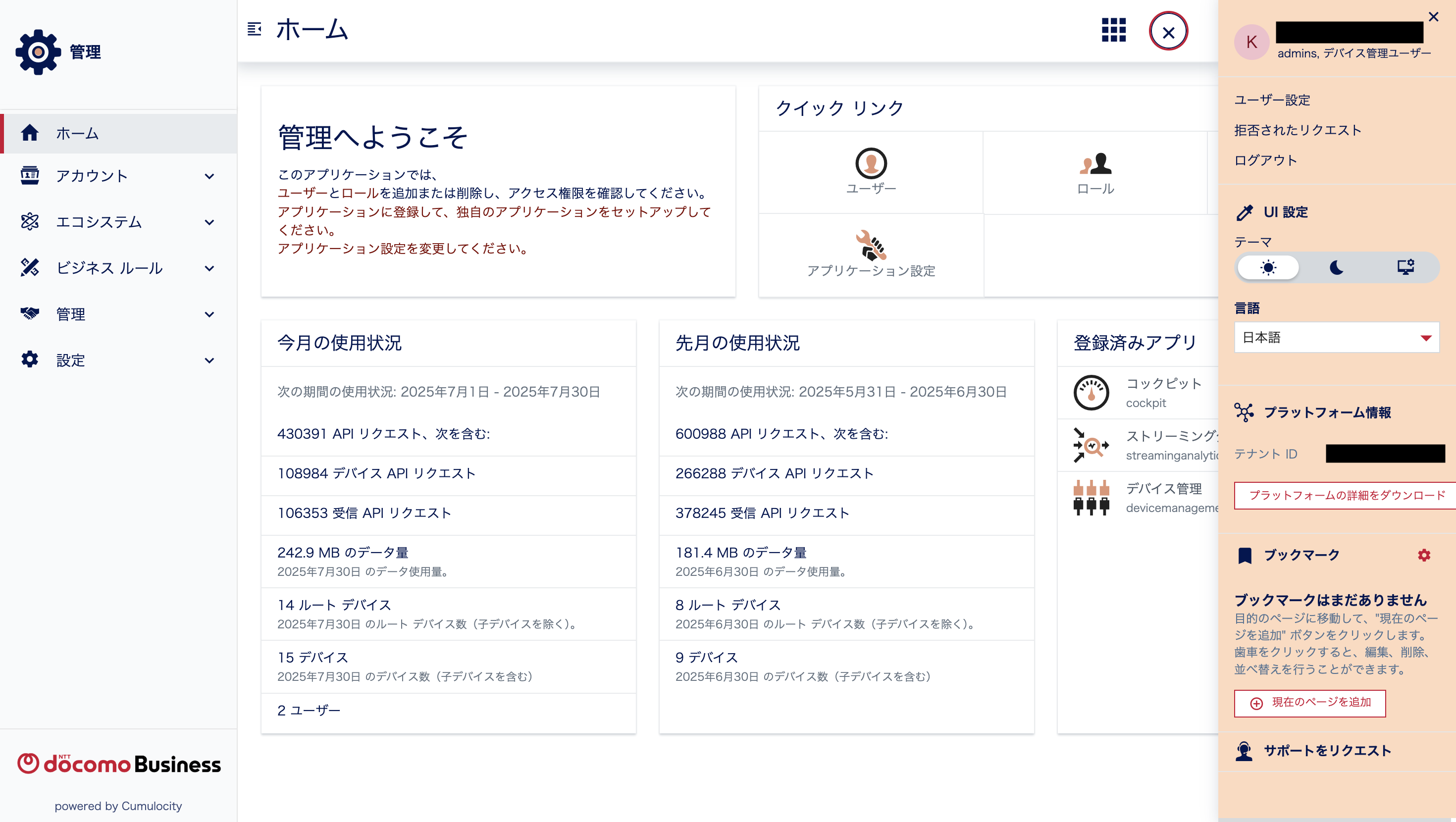The height and width of the screenshot is (822, 1456).
Task: Click the デバイス管理 app icon
Action: pyautogui.click(x=1091, y=498)
